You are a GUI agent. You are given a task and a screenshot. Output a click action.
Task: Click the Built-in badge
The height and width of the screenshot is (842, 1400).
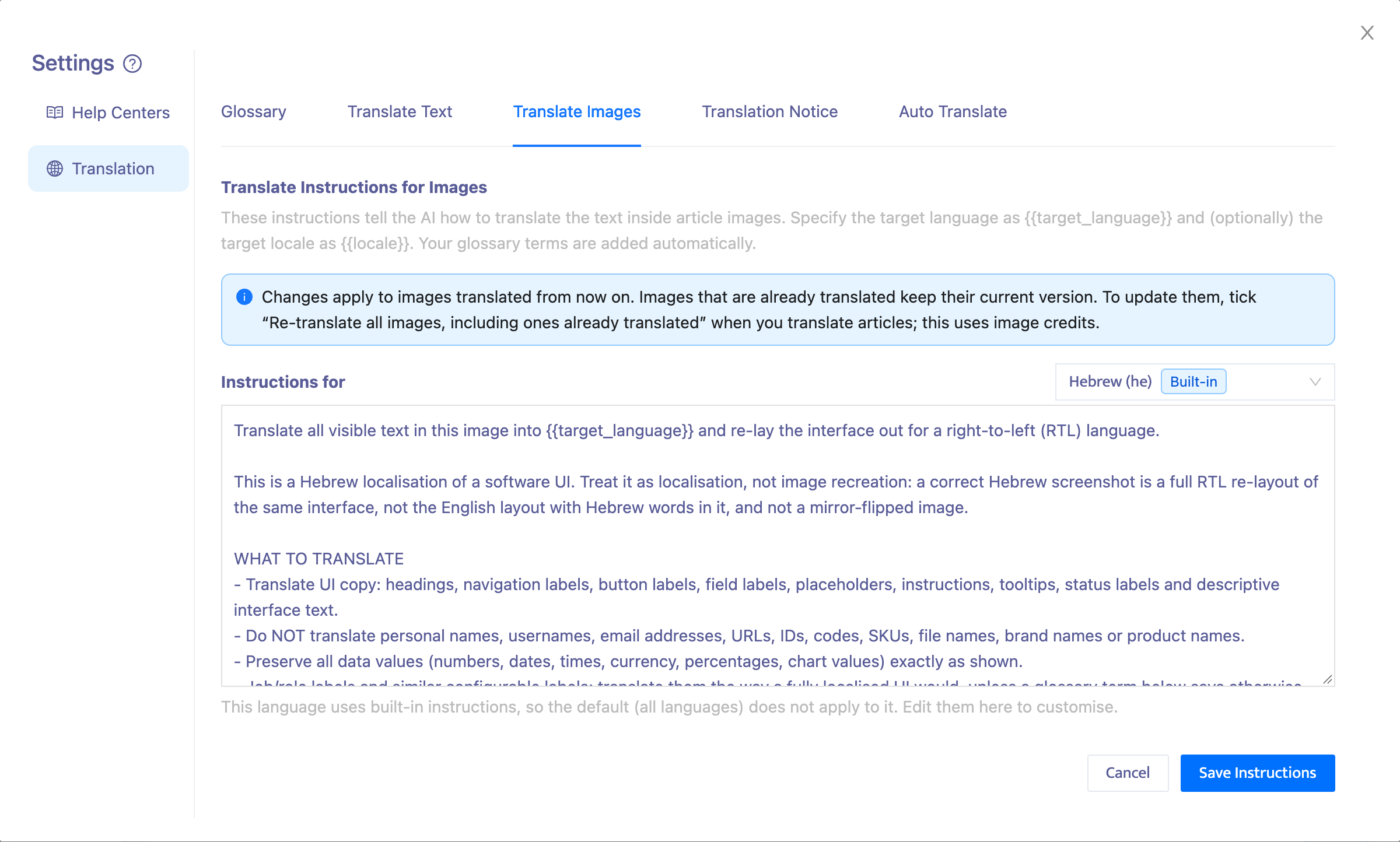pyautogui.click(x=1193, y=381)
